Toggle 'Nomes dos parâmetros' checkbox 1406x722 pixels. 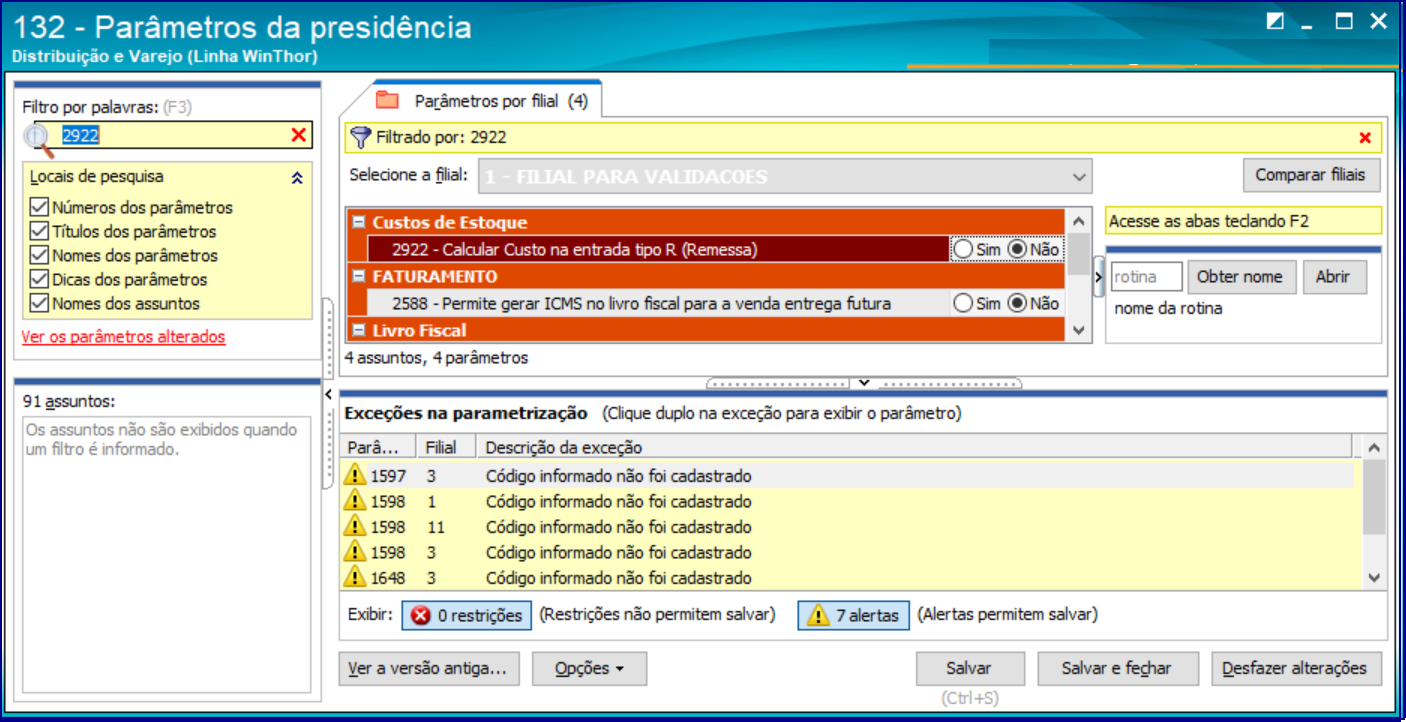pyautogui.click(x=39, y=255)
